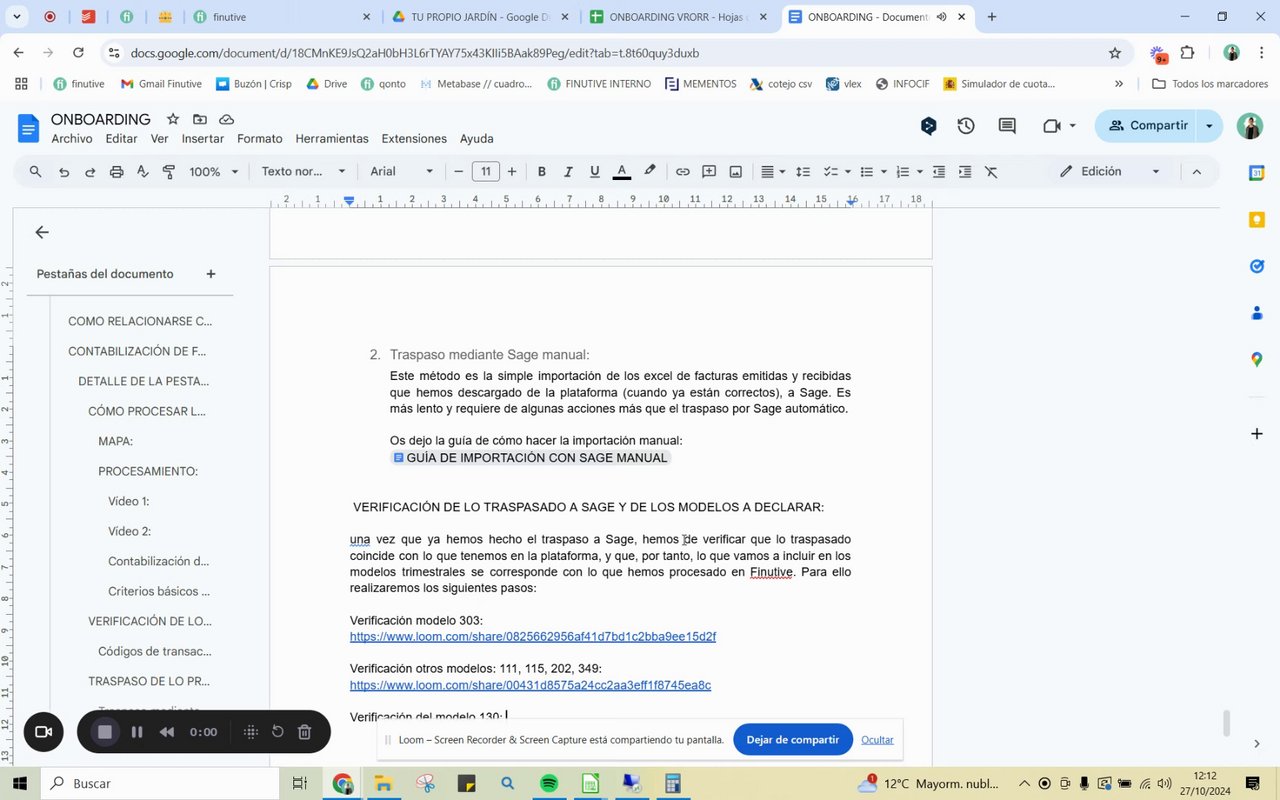Bookmark this page with the address bar star
Viewport: 1280px width, 800px height.
[1115, 53]
